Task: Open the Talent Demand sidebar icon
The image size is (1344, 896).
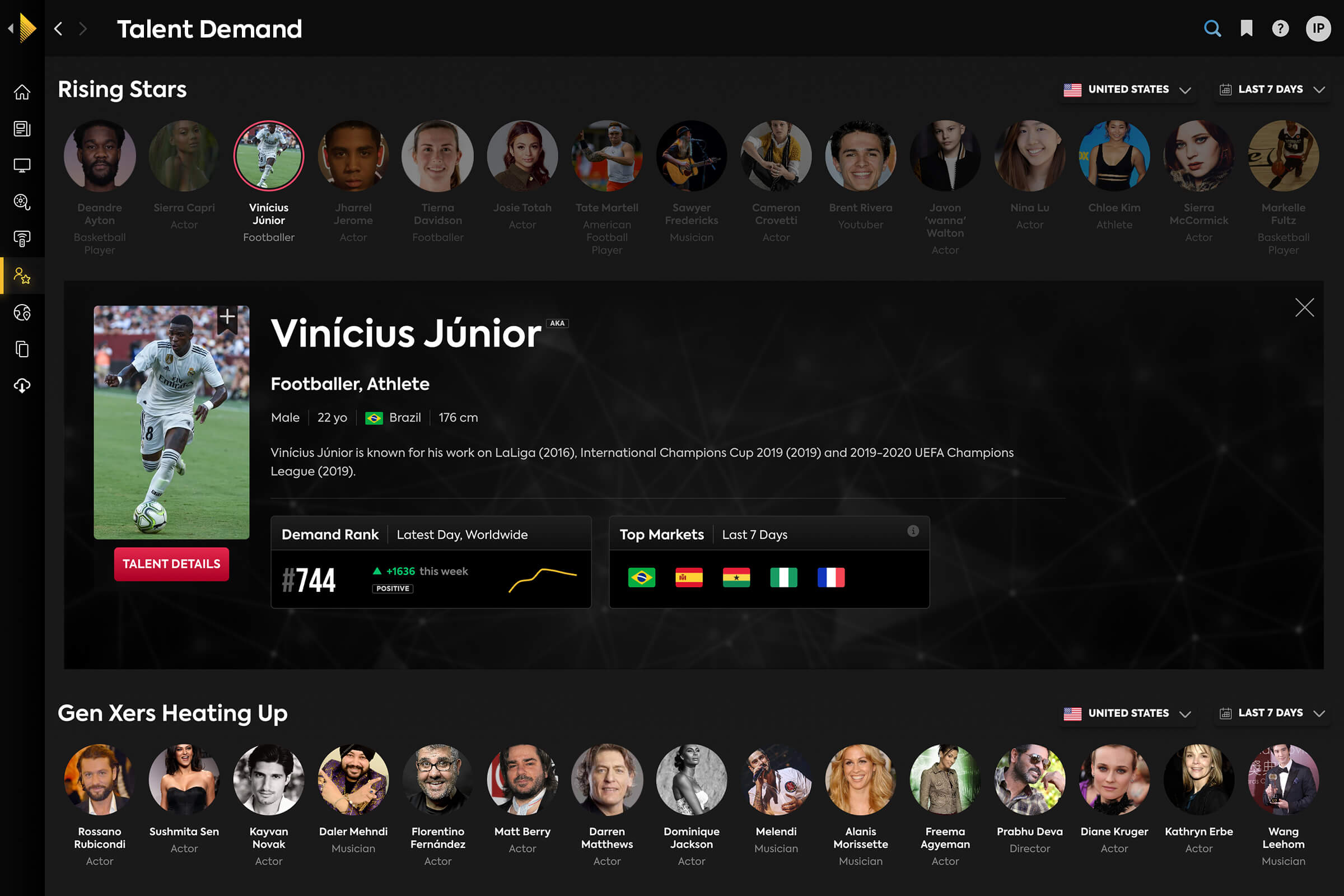Action: click(x=22, y=276)
